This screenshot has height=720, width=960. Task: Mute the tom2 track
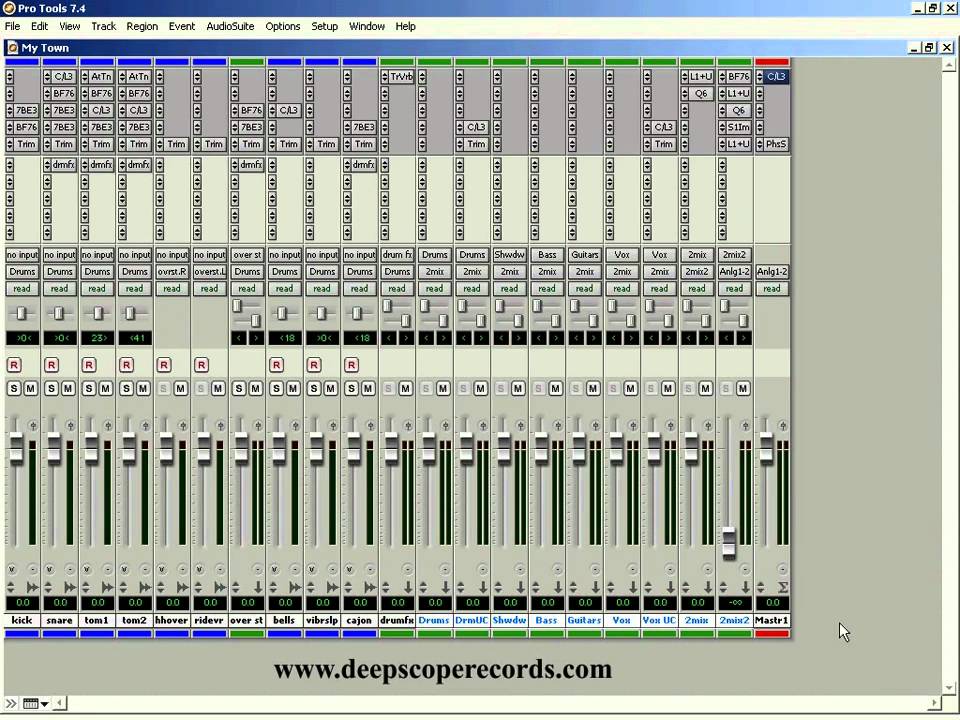(143, 389)
